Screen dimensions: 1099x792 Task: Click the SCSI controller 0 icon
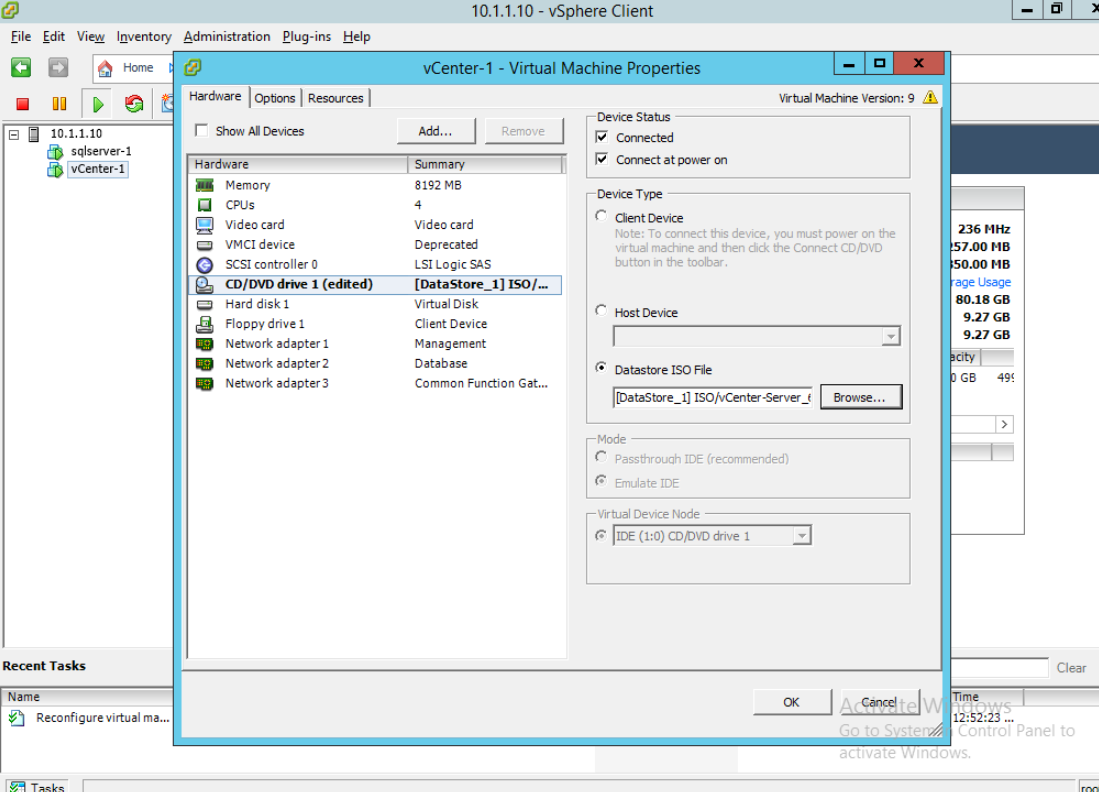pos(205,265)
